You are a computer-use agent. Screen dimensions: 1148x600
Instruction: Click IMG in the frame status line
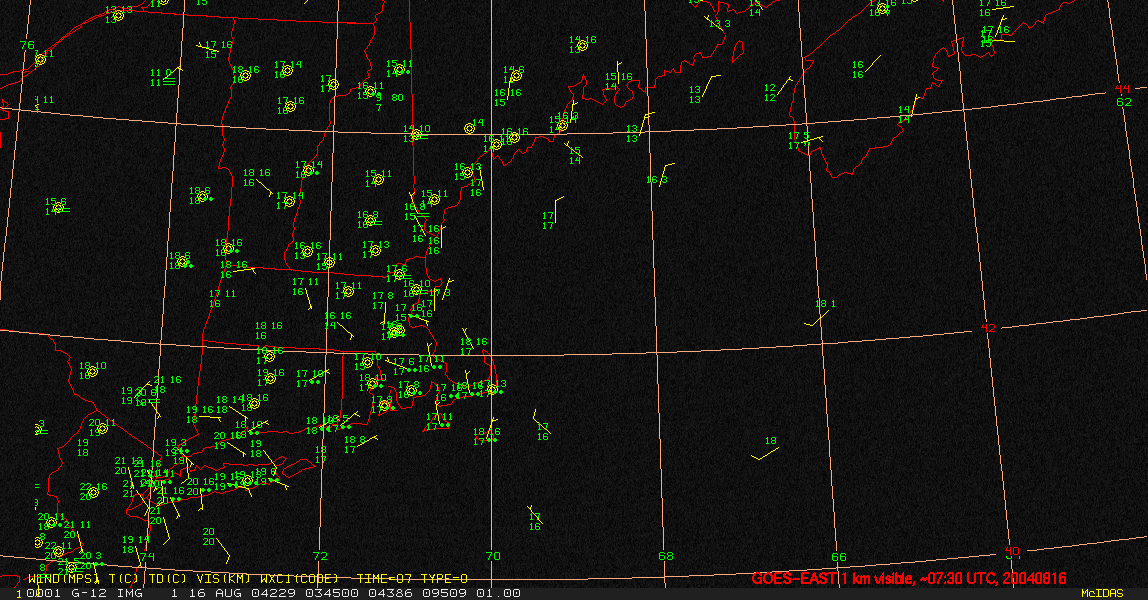(131, 593)
